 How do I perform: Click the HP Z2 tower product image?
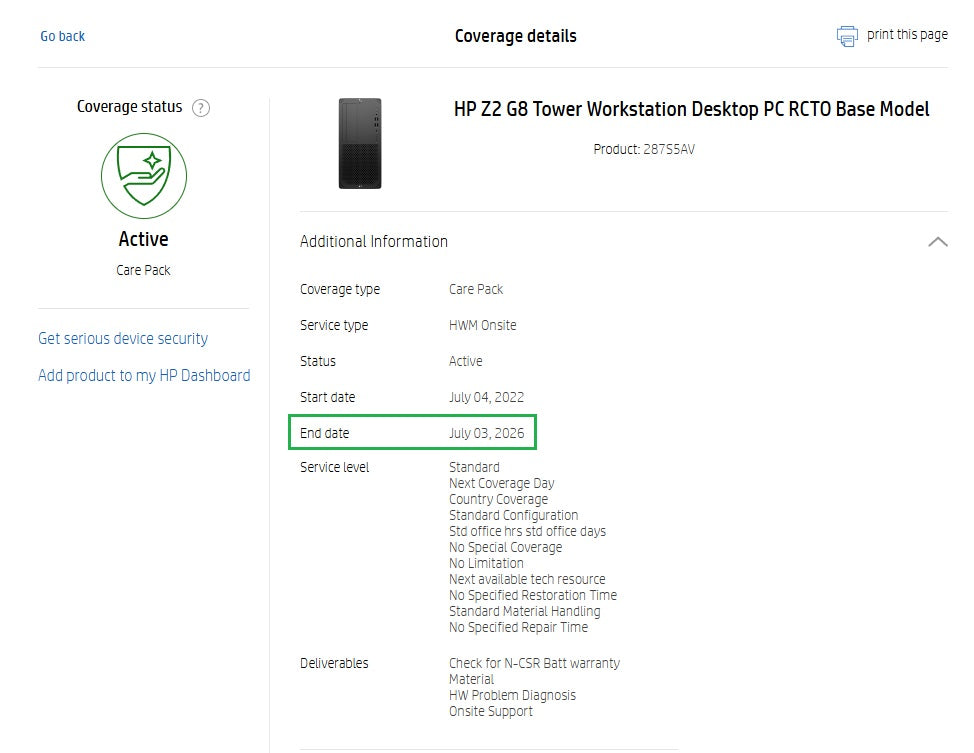[360, 144]
